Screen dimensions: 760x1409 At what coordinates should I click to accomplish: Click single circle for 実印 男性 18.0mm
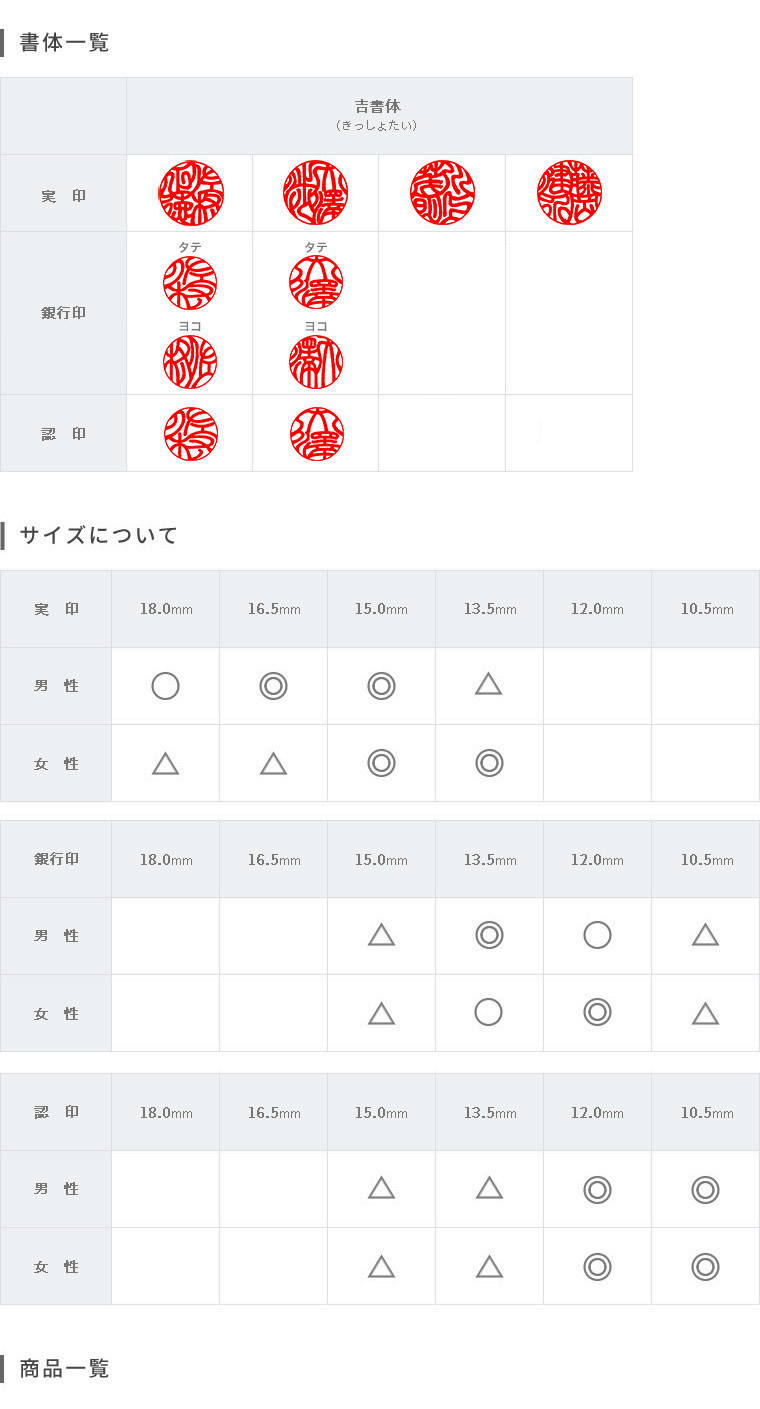(x=165, y=686)
